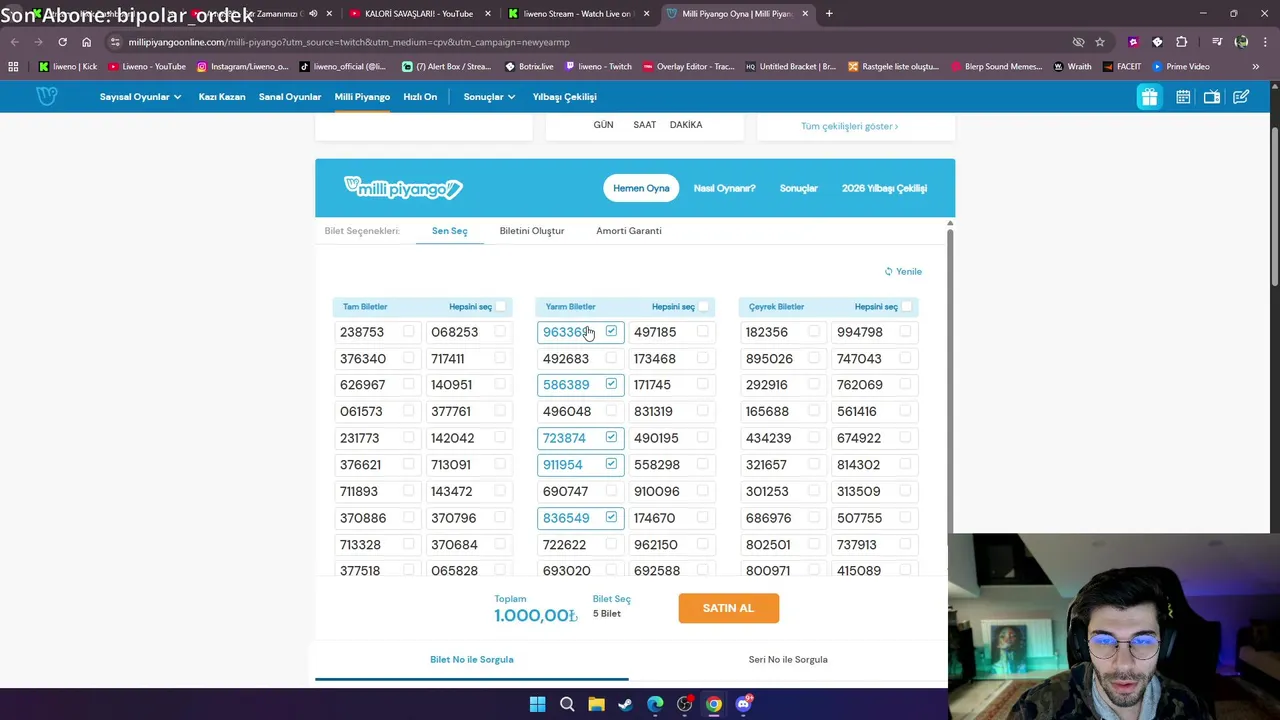
Task: Open Steam from the taskbar
Action: pos(625,704)
